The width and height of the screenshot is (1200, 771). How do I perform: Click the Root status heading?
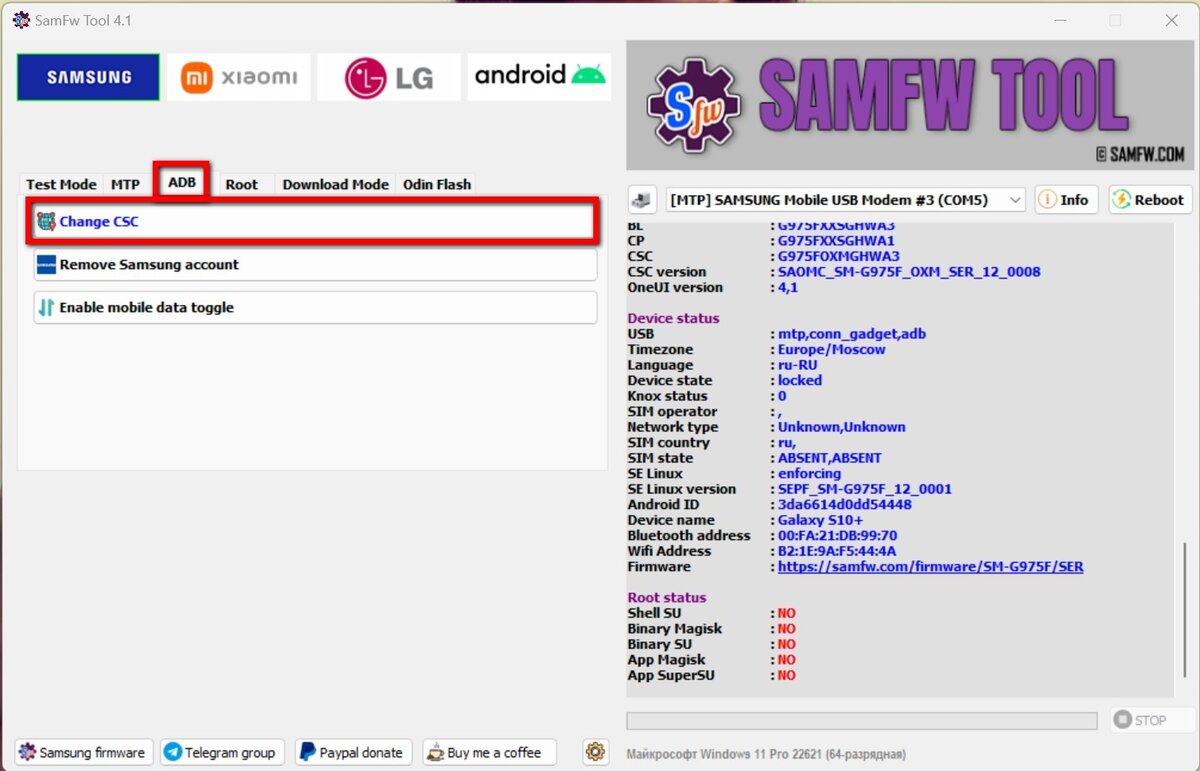coord(667,598)
